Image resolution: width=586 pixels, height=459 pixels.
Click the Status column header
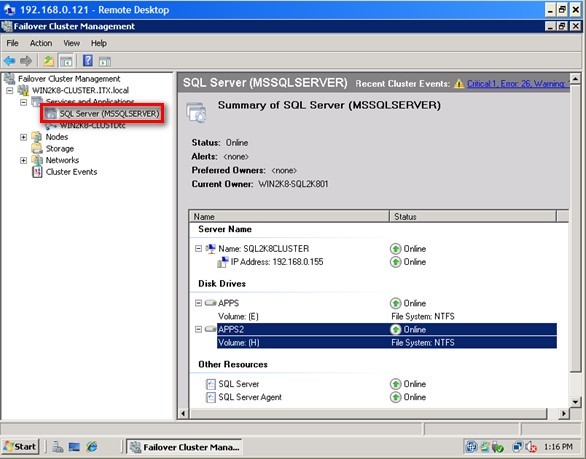473,216
